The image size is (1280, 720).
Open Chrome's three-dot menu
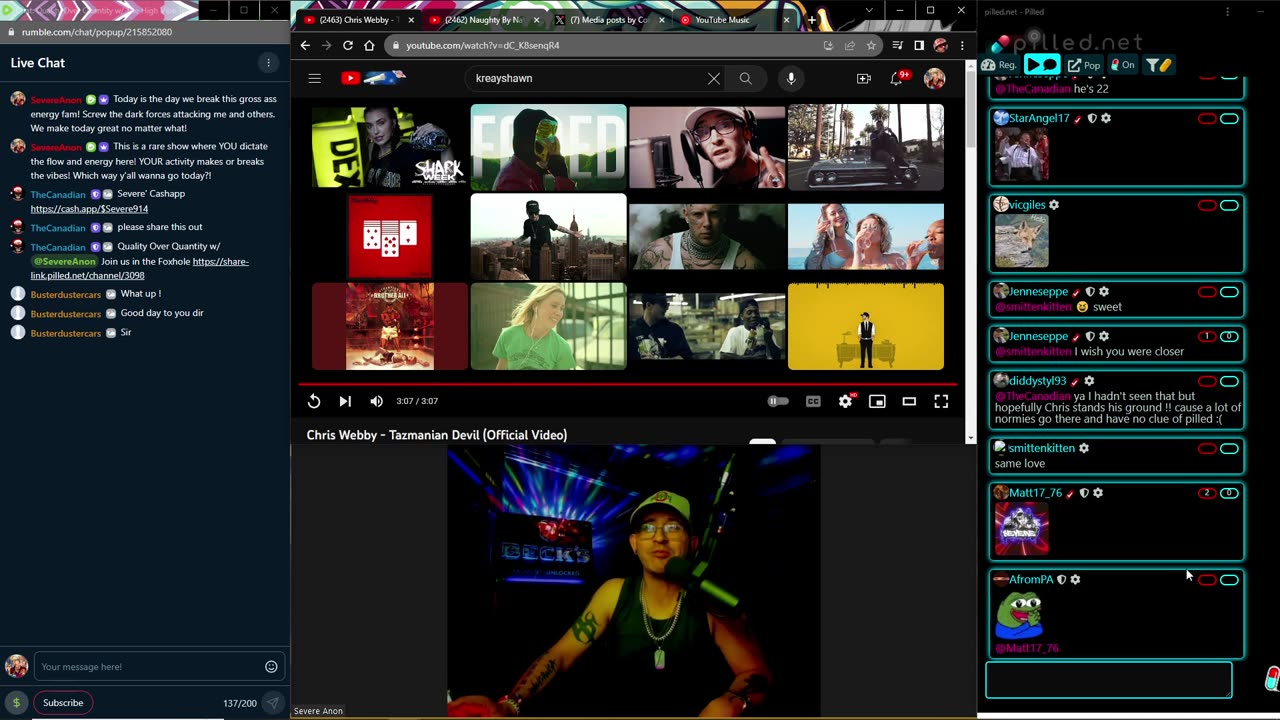(962, 45)
